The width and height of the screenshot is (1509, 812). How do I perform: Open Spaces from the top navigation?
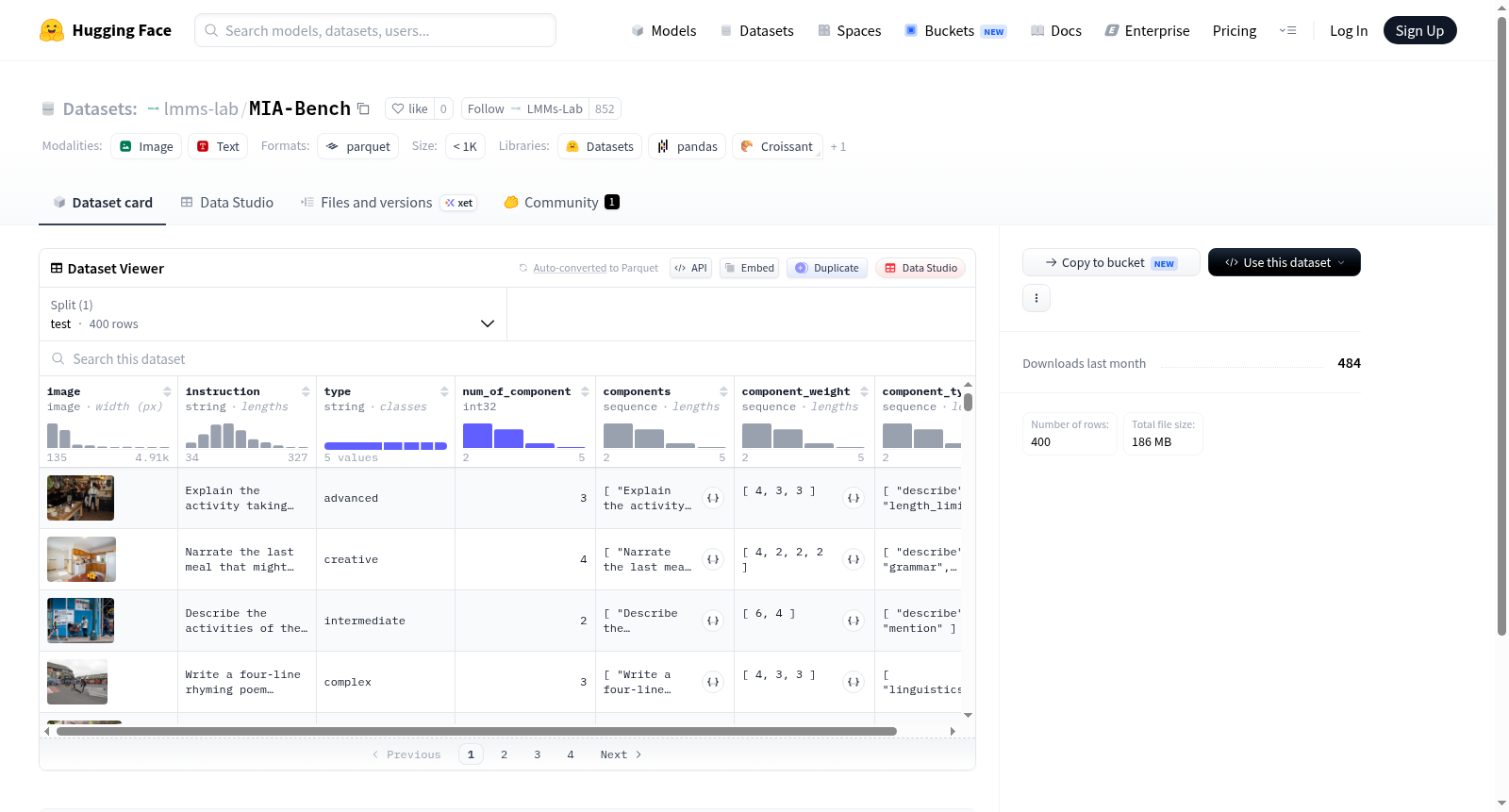pos(849,31)
